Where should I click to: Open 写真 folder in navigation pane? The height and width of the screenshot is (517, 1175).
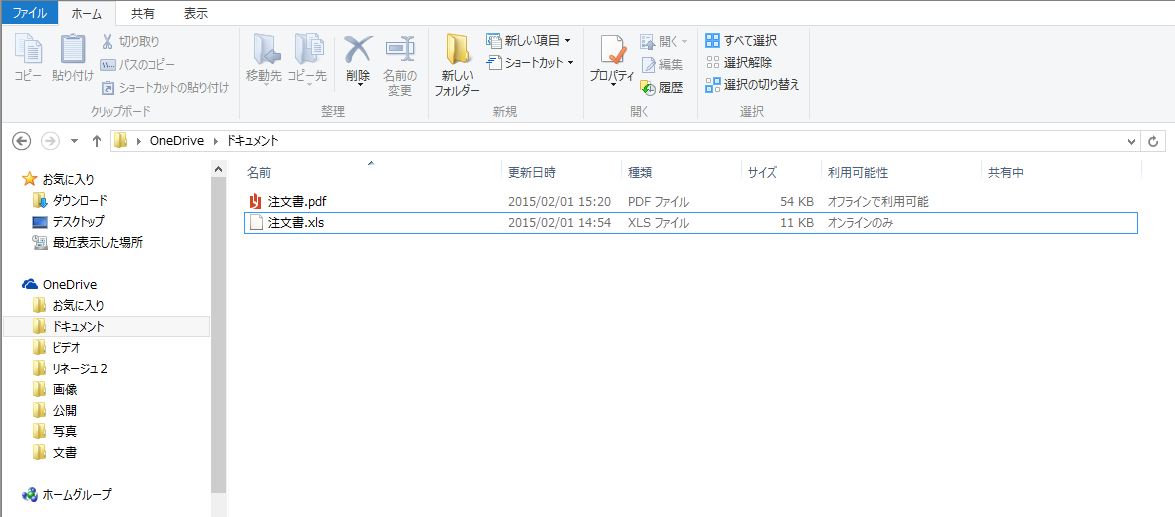pyautogui.click(x=55, y=431)
